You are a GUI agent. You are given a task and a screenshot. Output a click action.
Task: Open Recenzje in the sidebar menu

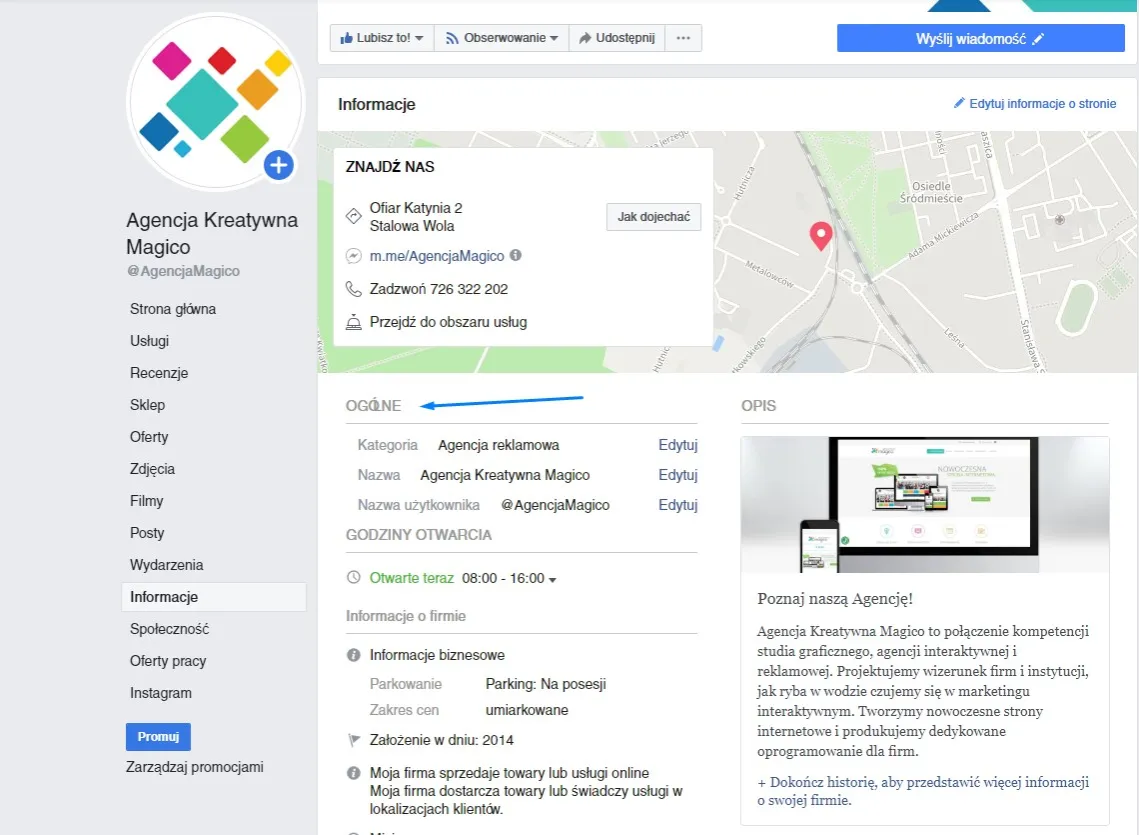(159, 373)
